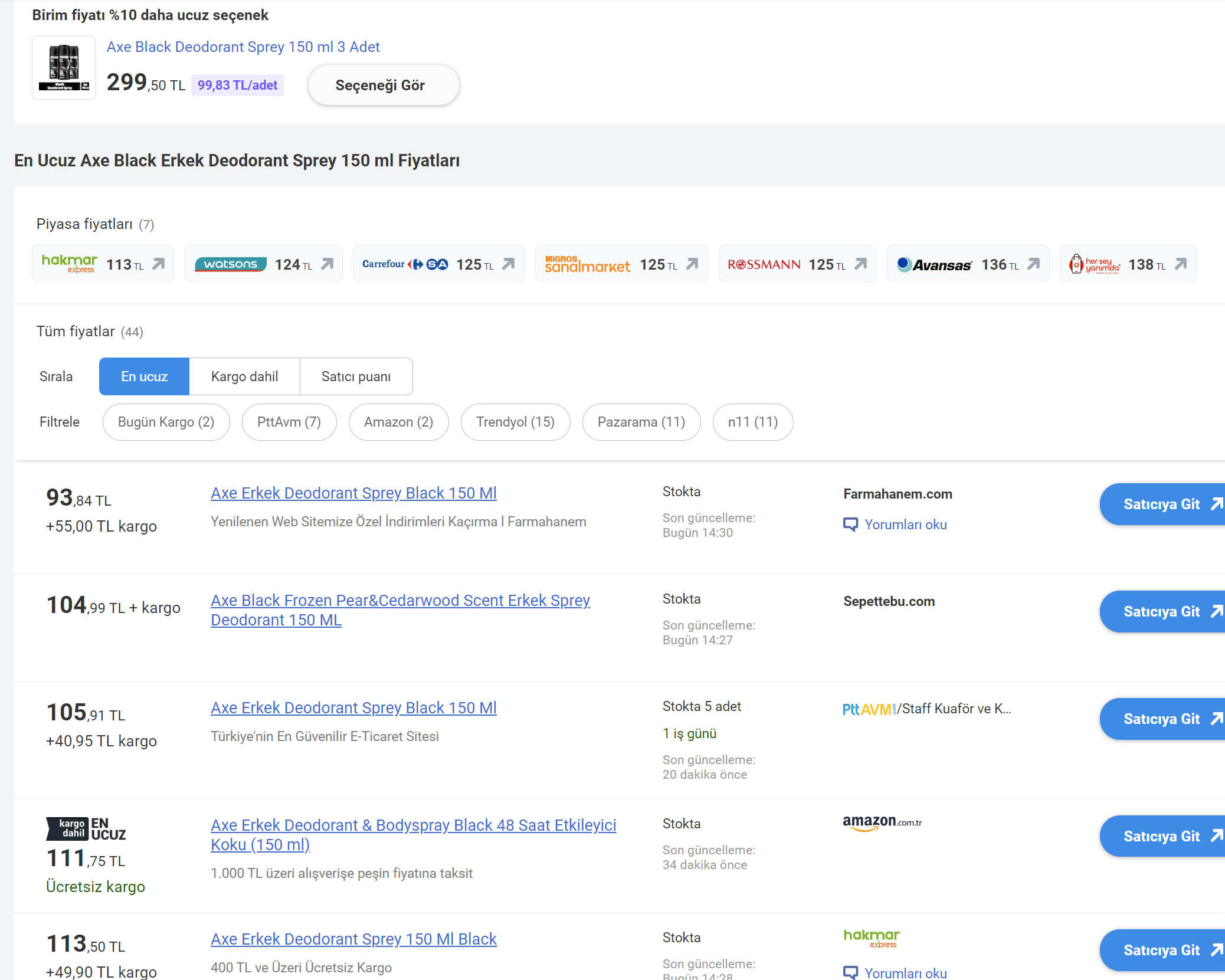This screenshot has width=1225, height=980.
Task: Click the PttAVM logo in seller list
Action: tap(869, 709)
